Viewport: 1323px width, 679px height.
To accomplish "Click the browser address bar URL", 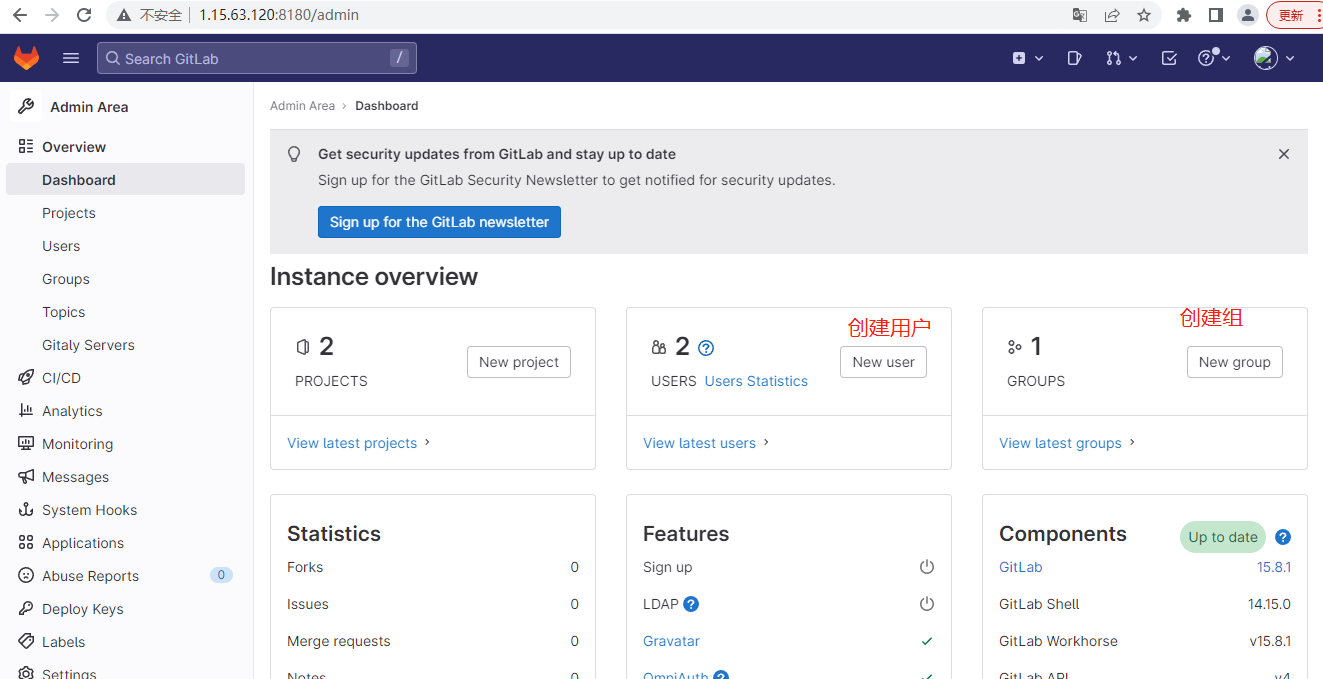I will pyautogui.click(x=279, y=15).
